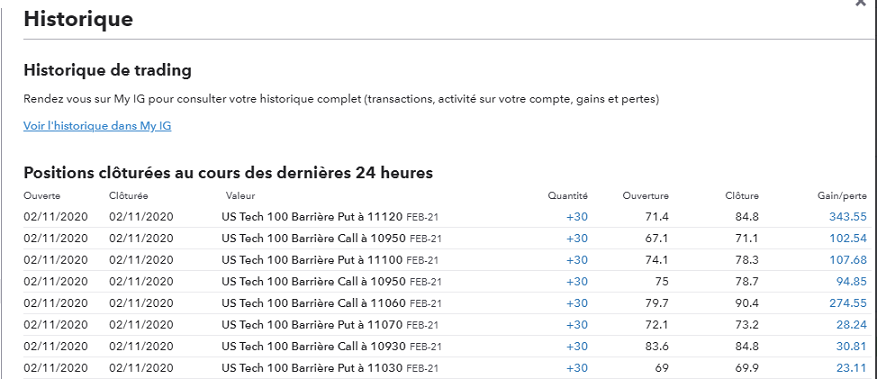Click the closing price 90.4
Viewport: 877px width, 379px height.
(x=747, y=304)
